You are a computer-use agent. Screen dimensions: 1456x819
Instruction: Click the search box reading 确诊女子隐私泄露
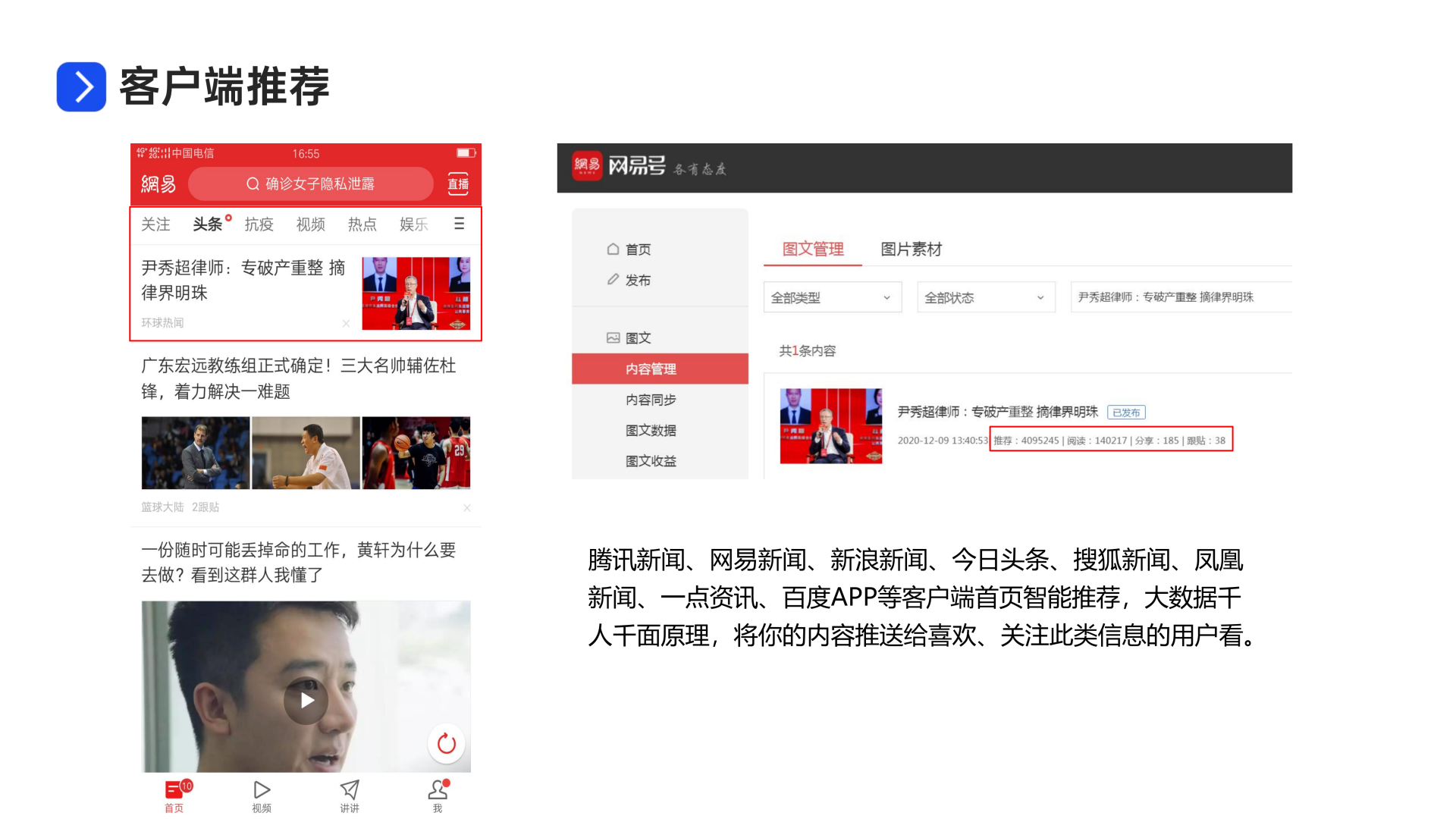coord(311,184)
